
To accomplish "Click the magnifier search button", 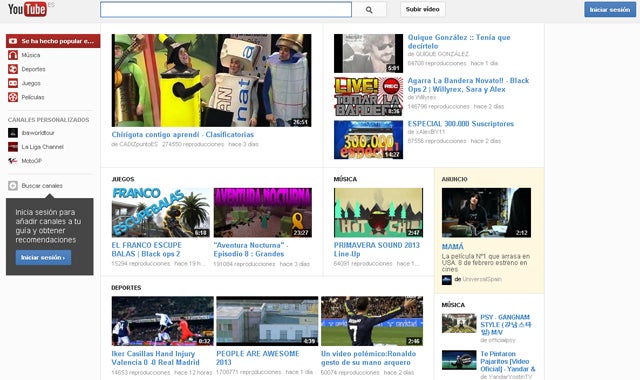I will pyautogui.click(x=369, y=10).
